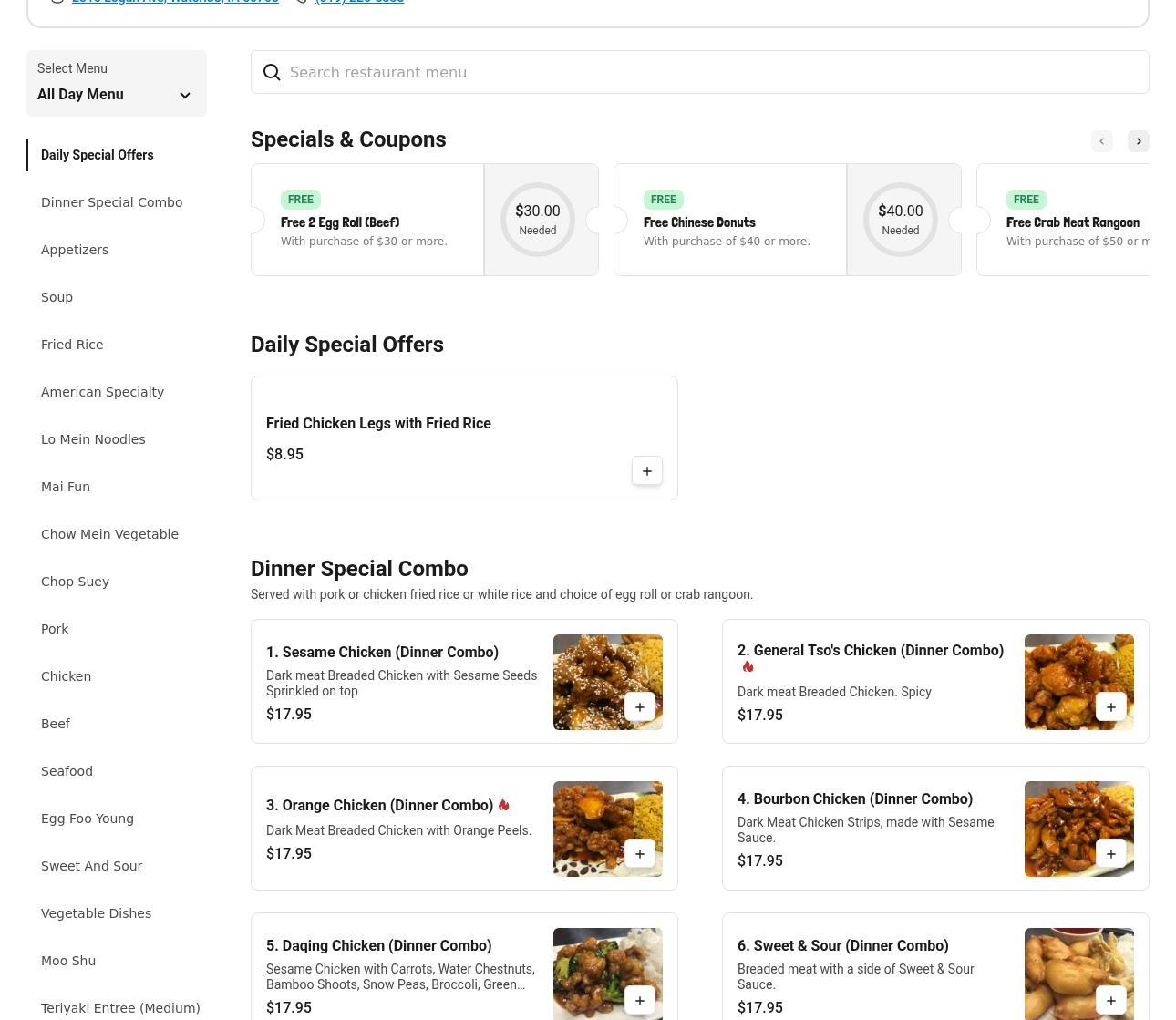
Task: Go to Lo Mein Noodles category
Action: point(93,439)
